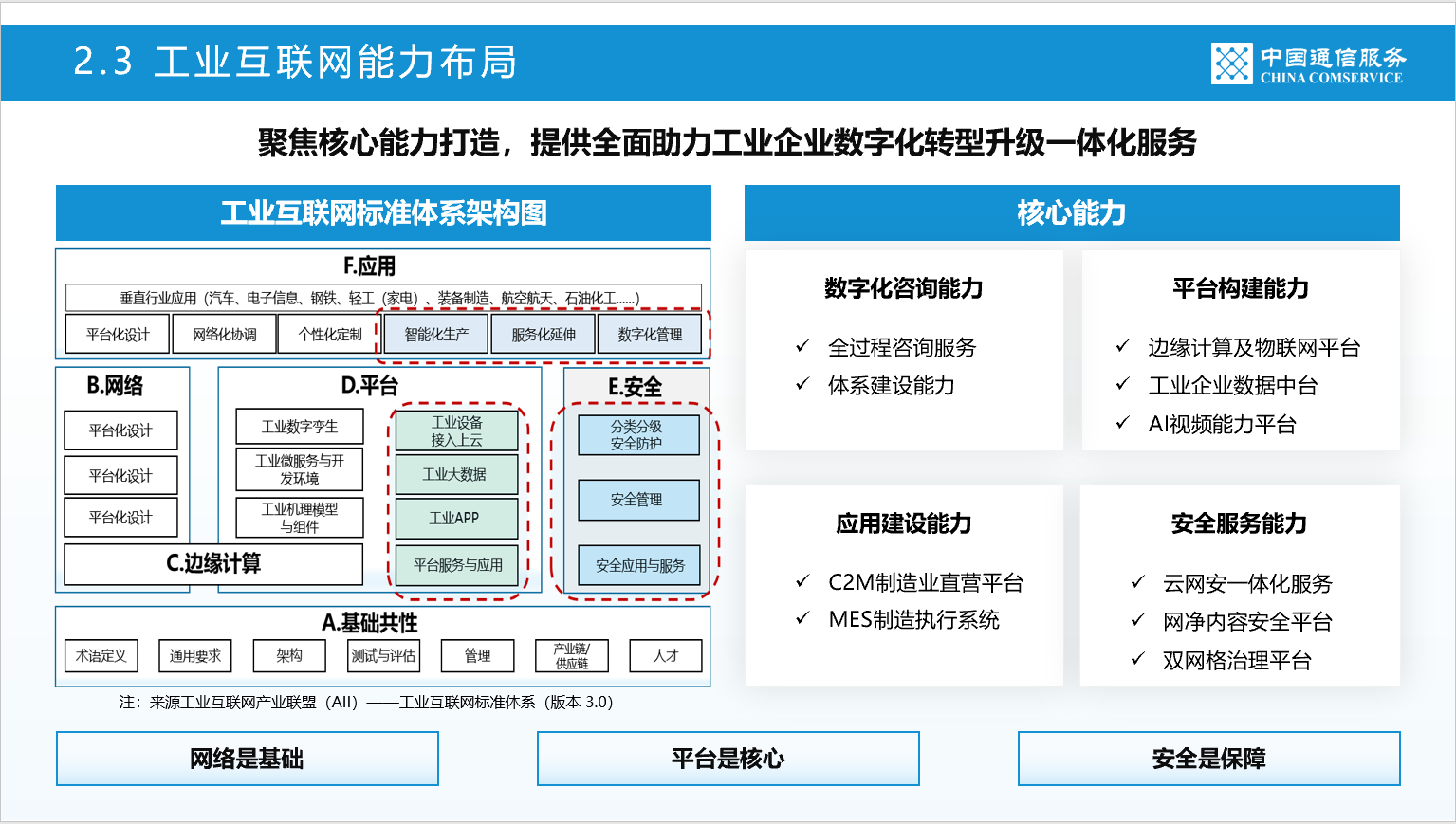The height and width of the screenshot is (824, 1456).
Task: Select the C2M制造业直营平台 bullet
Action: pos(926,582)
